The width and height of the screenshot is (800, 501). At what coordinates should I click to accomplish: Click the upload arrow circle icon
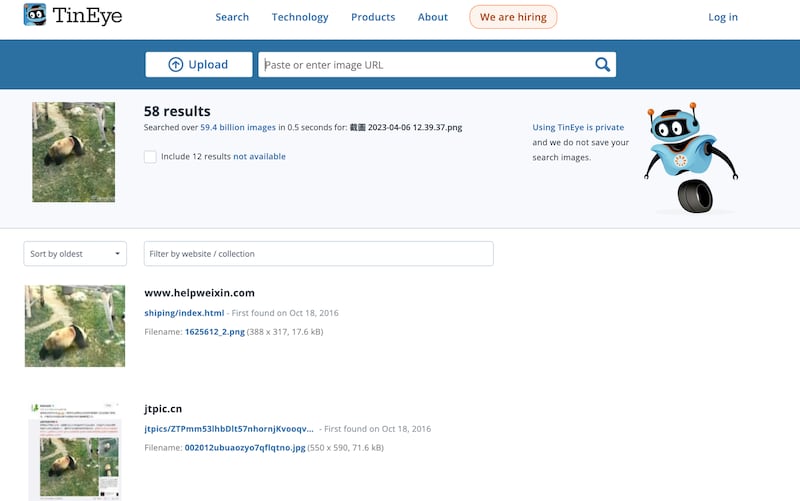pyautogui.click(x=176, y=65)
